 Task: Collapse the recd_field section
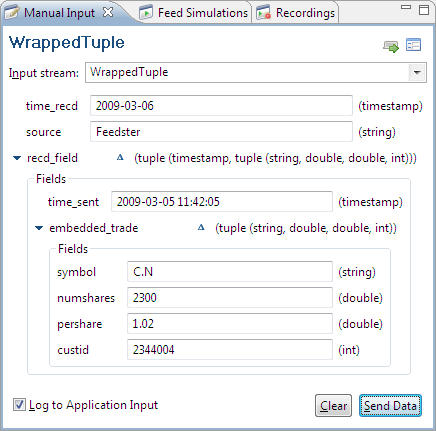click(x=17, y=158)
